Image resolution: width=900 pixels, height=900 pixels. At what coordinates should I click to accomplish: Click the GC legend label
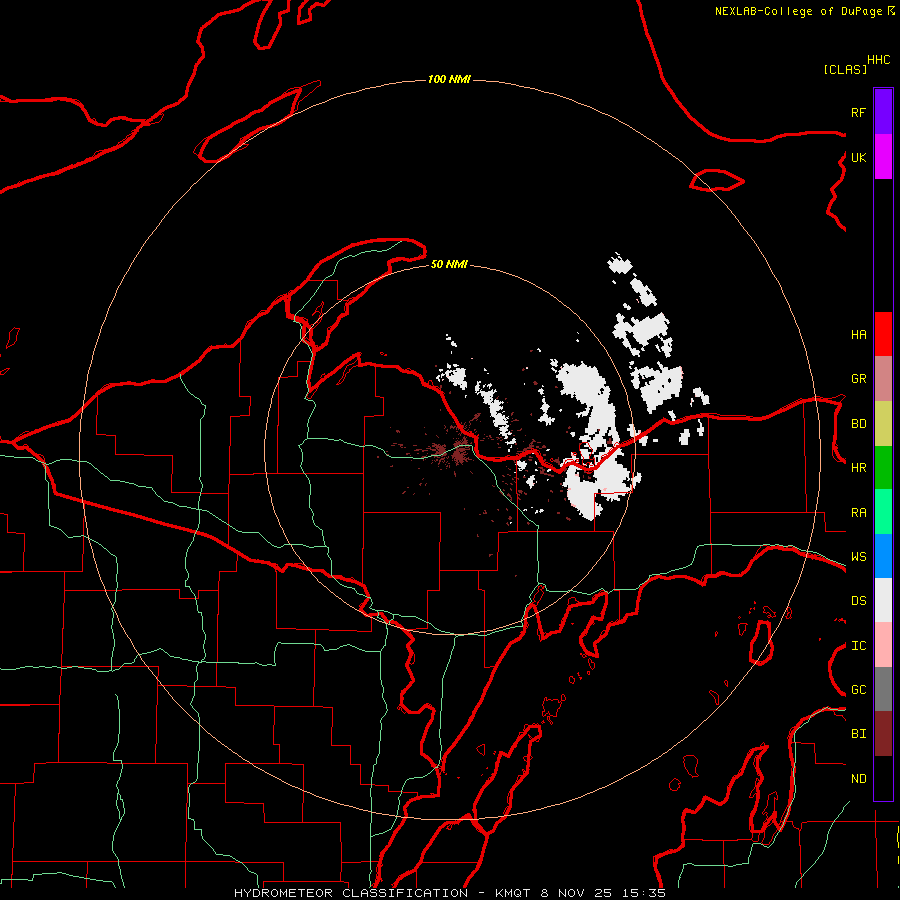click(x=858, y=690)
